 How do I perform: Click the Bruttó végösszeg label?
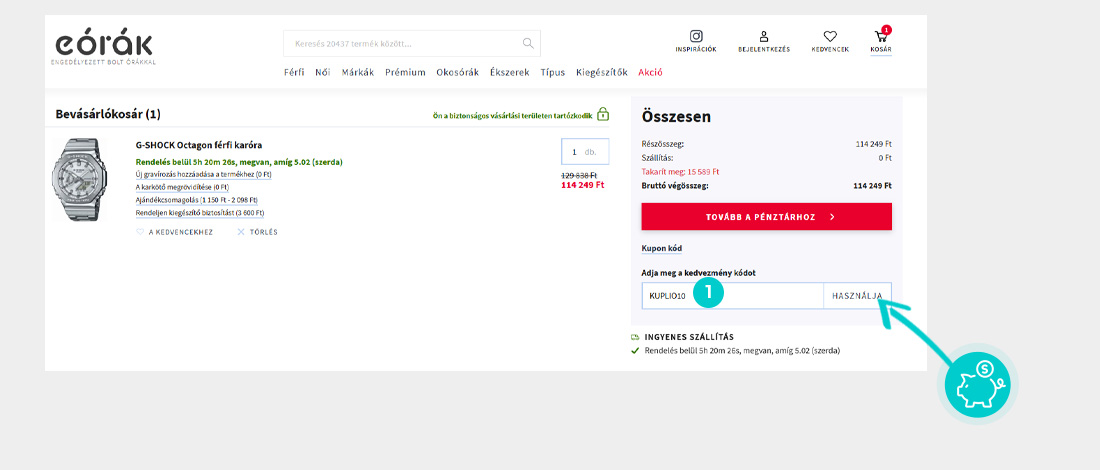675,186
